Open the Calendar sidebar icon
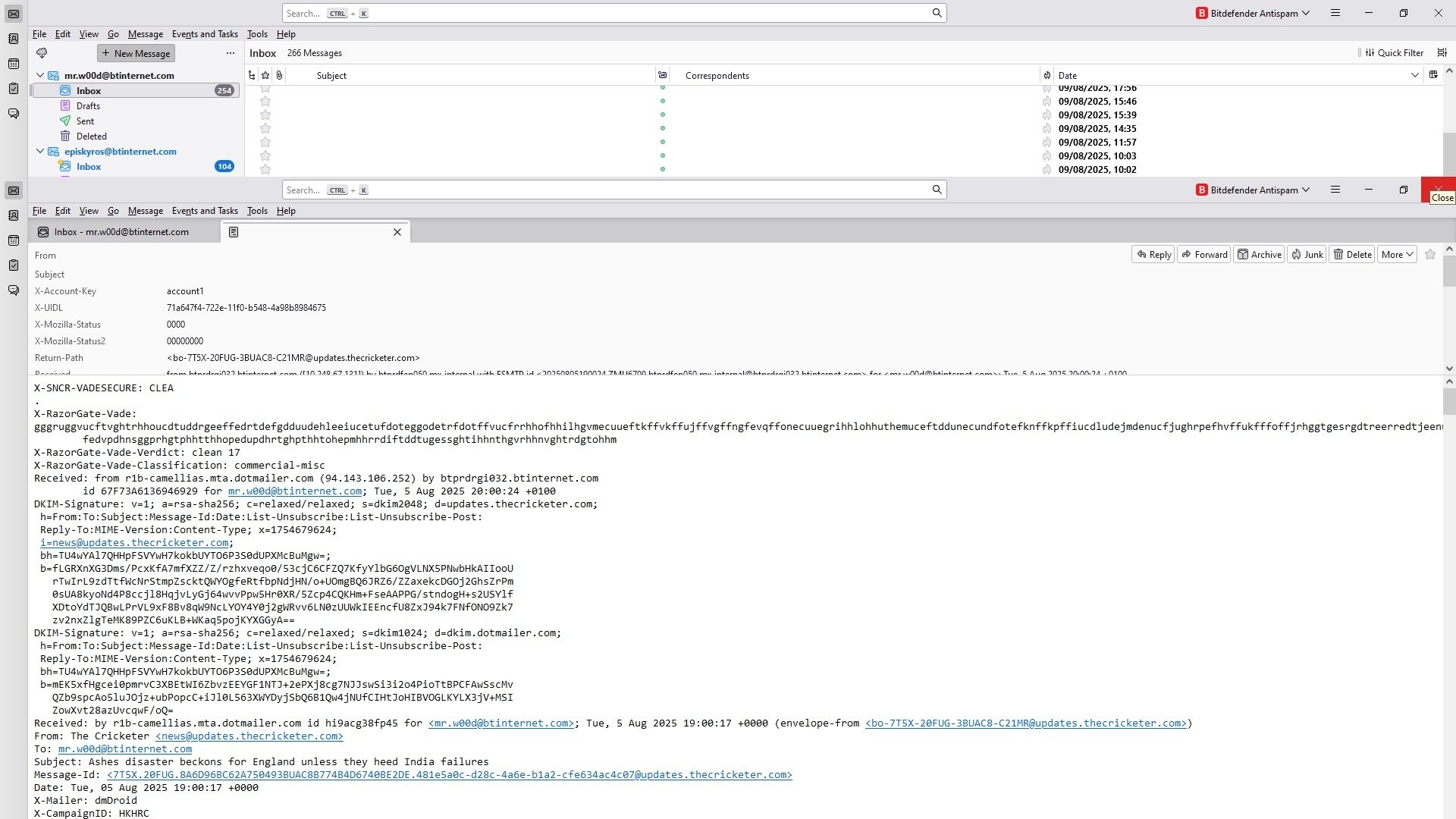The width and height of the screenshot is (1456, 819). coord(14,64)
